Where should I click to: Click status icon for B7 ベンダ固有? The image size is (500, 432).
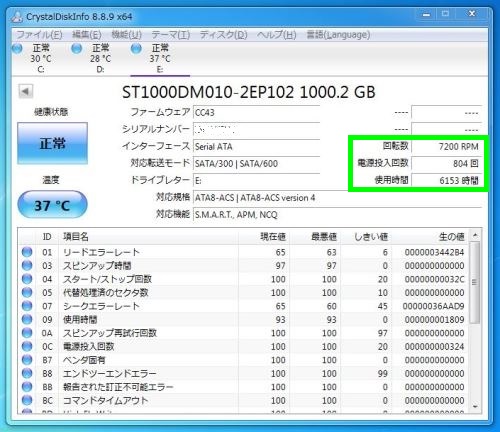click(x=27, y=360)
